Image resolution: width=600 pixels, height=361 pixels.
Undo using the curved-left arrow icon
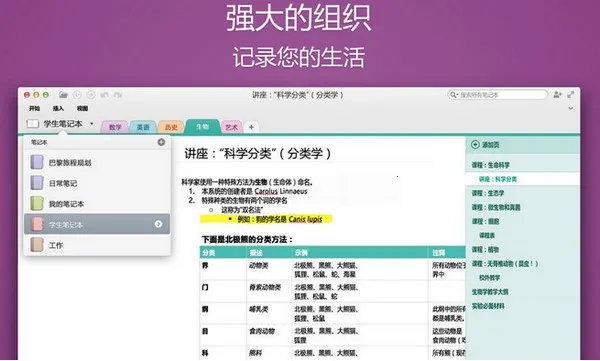pos(104,95)
